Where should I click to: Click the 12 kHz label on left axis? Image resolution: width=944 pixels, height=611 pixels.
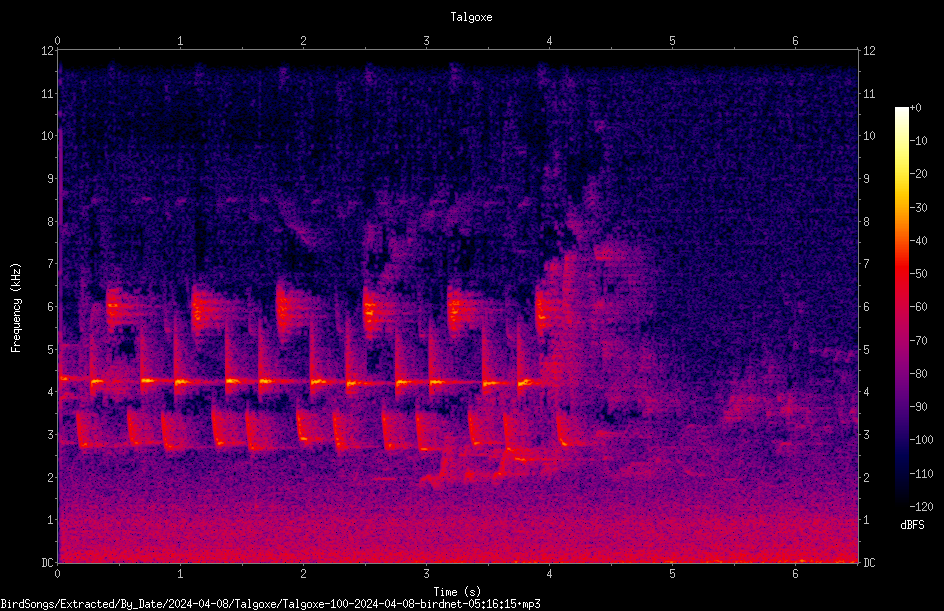48,51
